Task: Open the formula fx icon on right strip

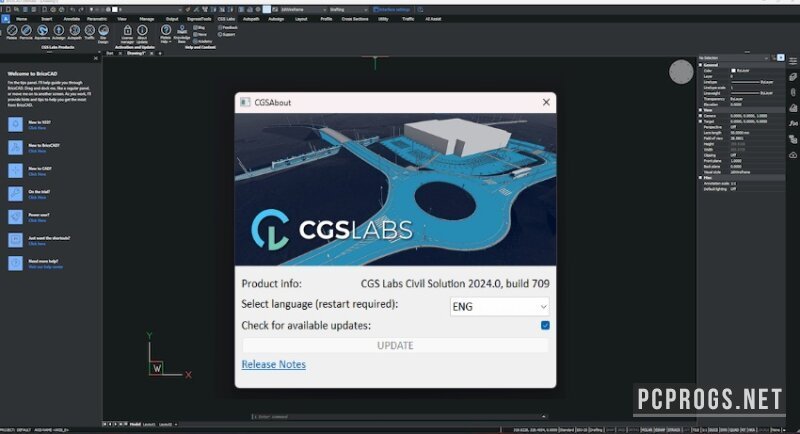Action: [793, 123]
